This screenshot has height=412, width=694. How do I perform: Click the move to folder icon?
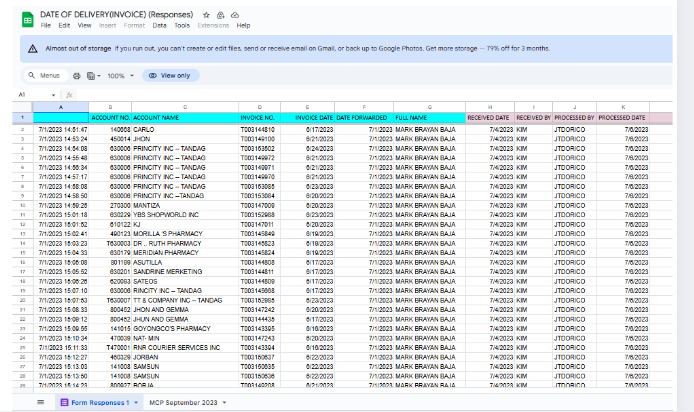tap(219, 16)
